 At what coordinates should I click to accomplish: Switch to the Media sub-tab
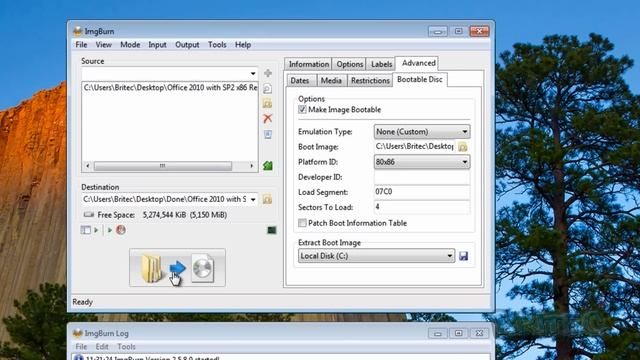click(331, 80)
